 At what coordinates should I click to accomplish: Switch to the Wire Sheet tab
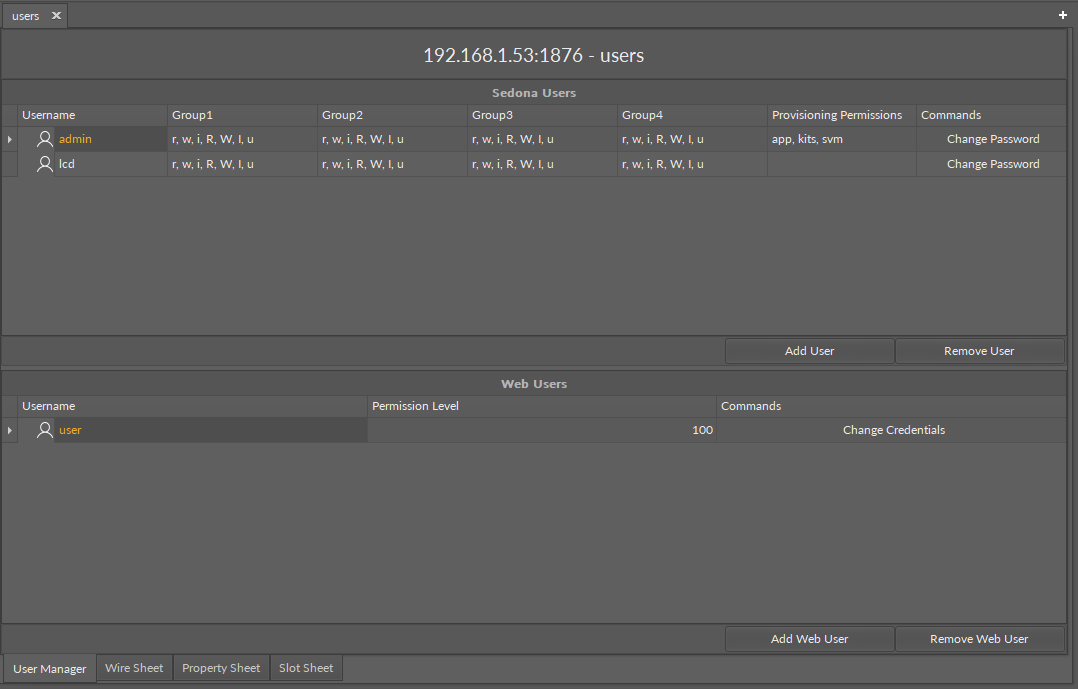133,668
